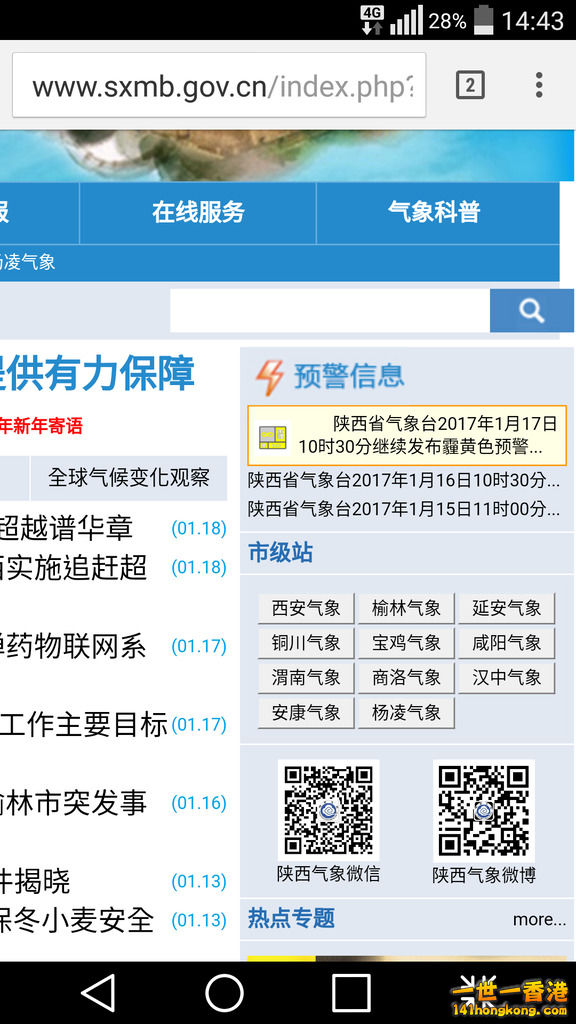Click the lightning bolt warning icon
Screen dimensions: 576x1024
[x=269, y=377]
